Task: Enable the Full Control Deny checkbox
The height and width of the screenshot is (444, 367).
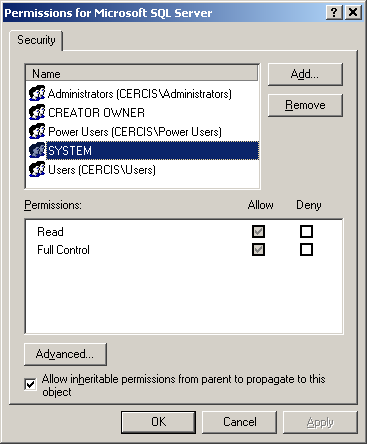Action: pyautogui.click(x=306, y=249)
